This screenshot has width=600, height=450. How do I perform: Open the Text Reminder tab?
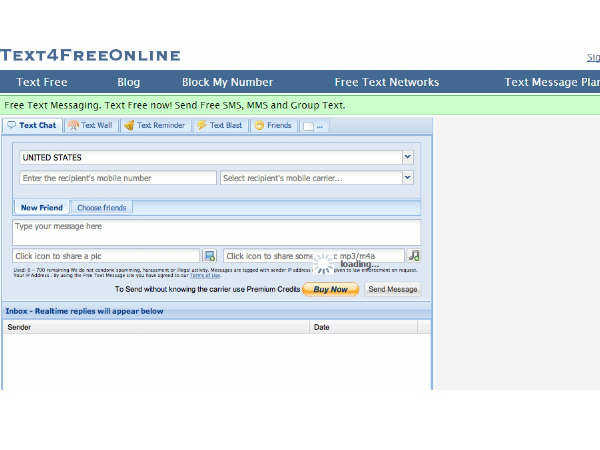(x=155, y=126)
